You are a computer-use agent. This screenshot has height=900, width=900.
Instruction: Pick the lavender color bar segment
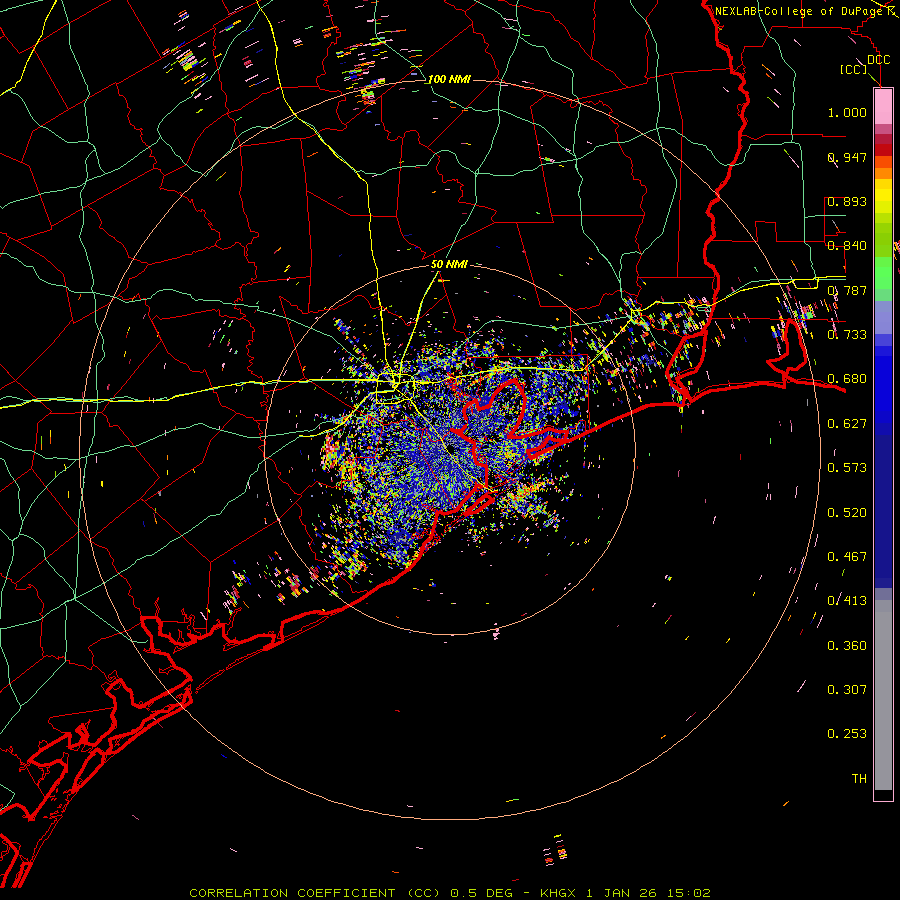[883, 317]
